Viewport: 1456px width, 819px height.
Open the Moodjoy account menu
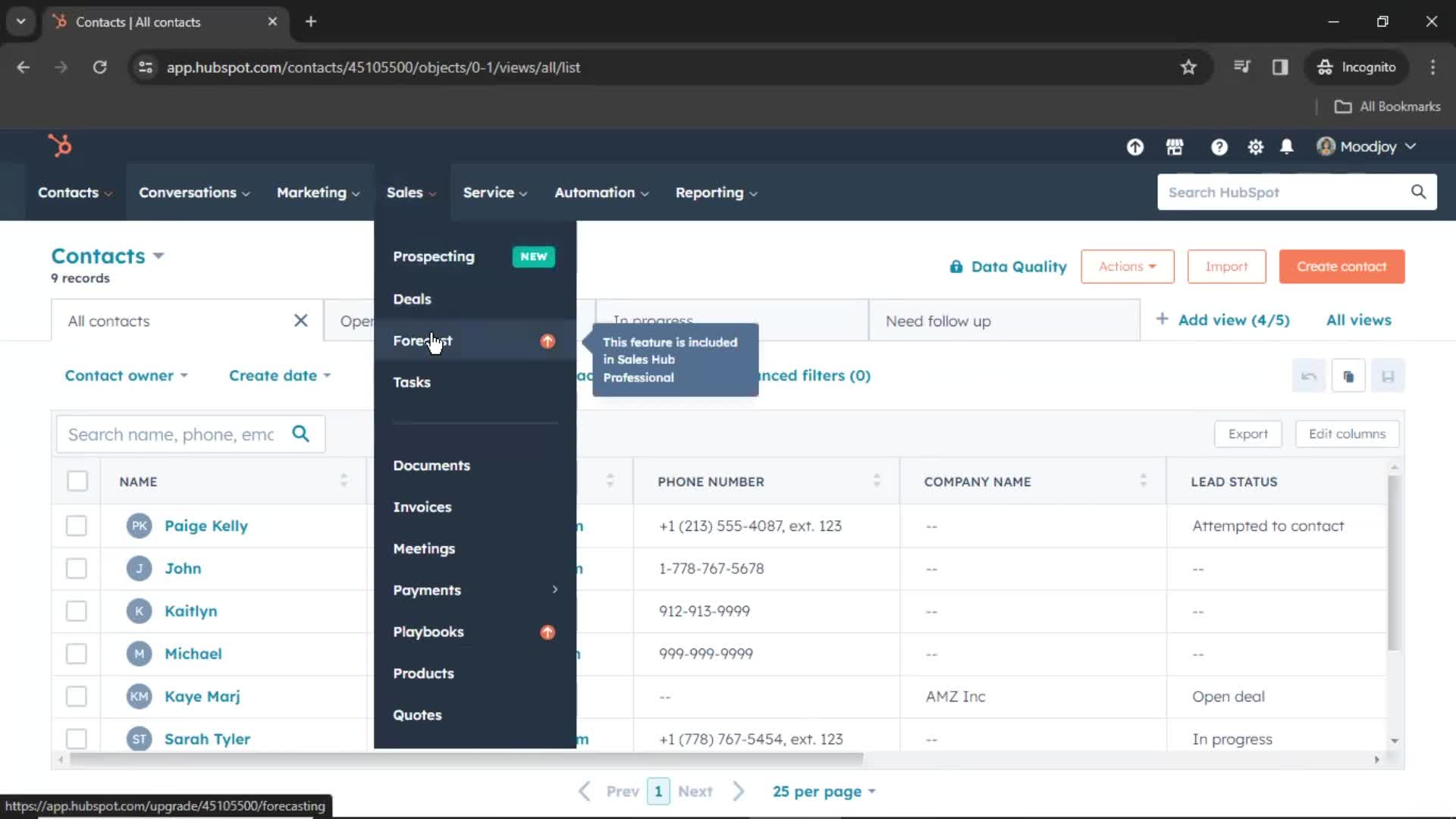[x=1367, y=147]
